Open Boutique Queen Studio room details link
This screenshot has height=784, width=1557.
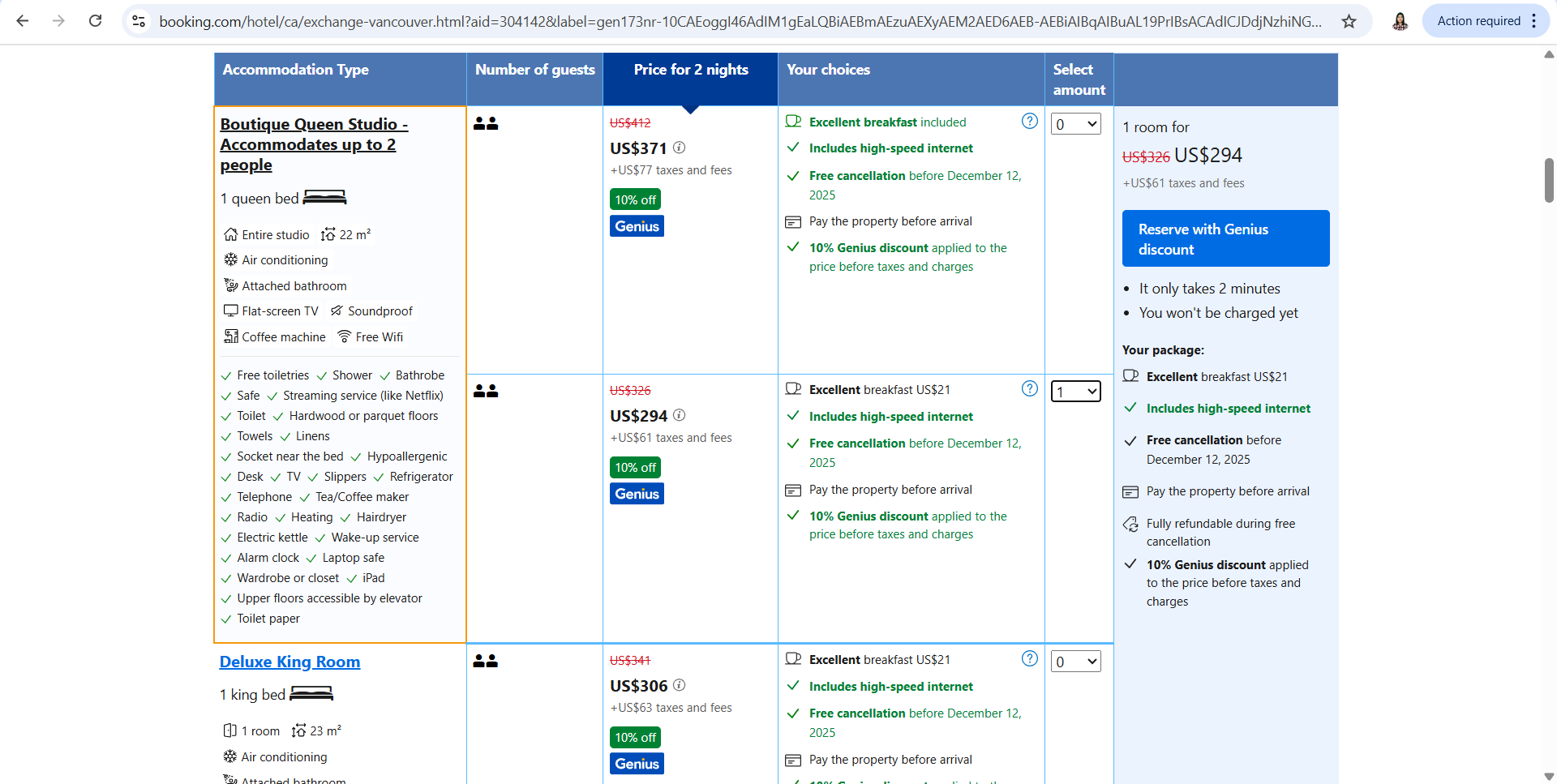[x=313, y=144]
